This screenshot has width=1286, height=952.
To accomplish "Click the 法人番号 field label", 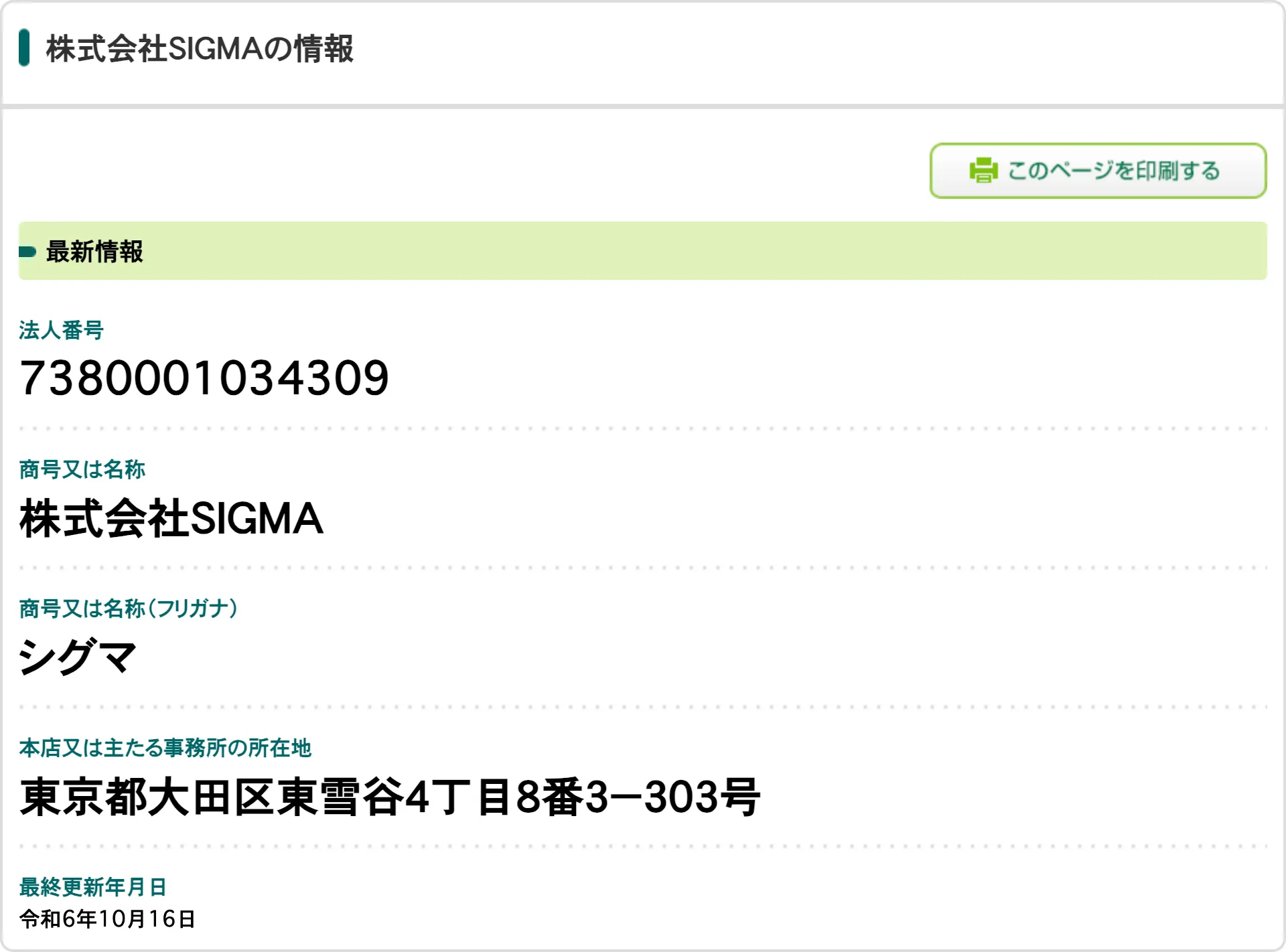I will click(61, 330).
